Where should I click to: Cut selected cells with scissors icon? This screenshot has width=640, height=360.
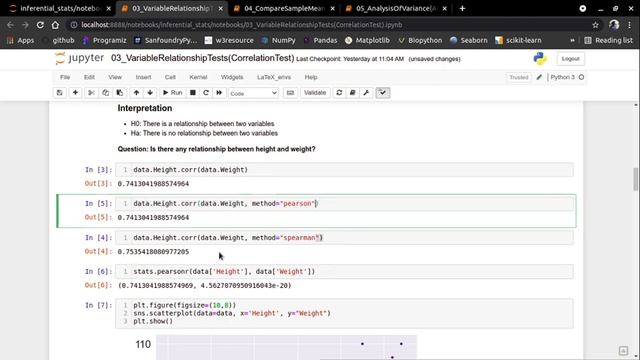[x=91, y=93]
